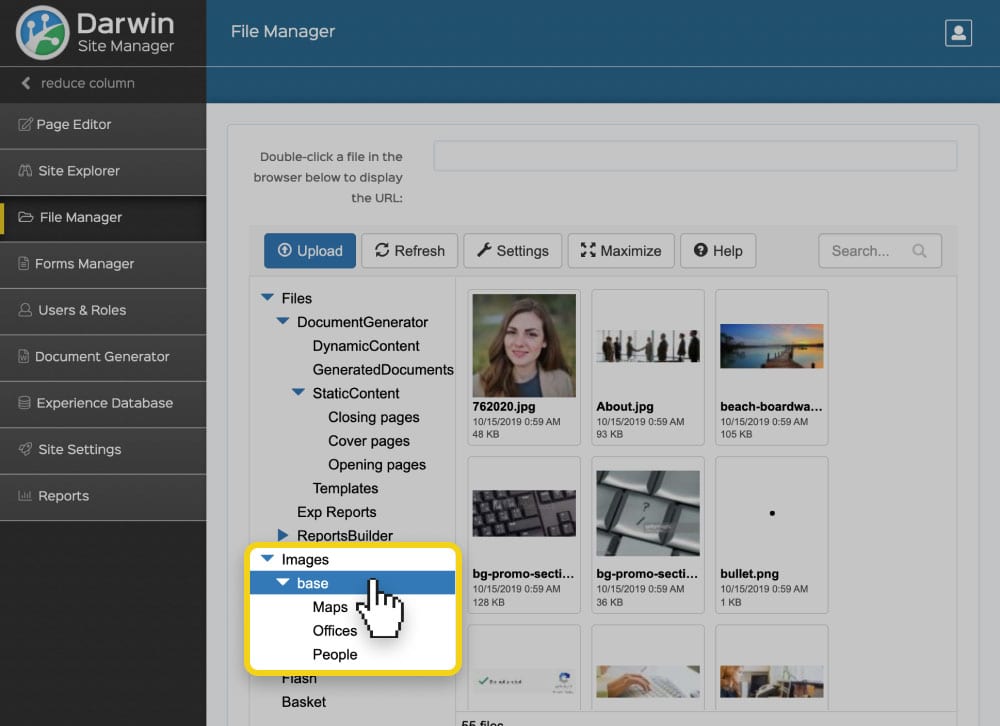Select the Cover pages folder
The height and width of the screenshot is (726, 1000).
click(369, 441)
